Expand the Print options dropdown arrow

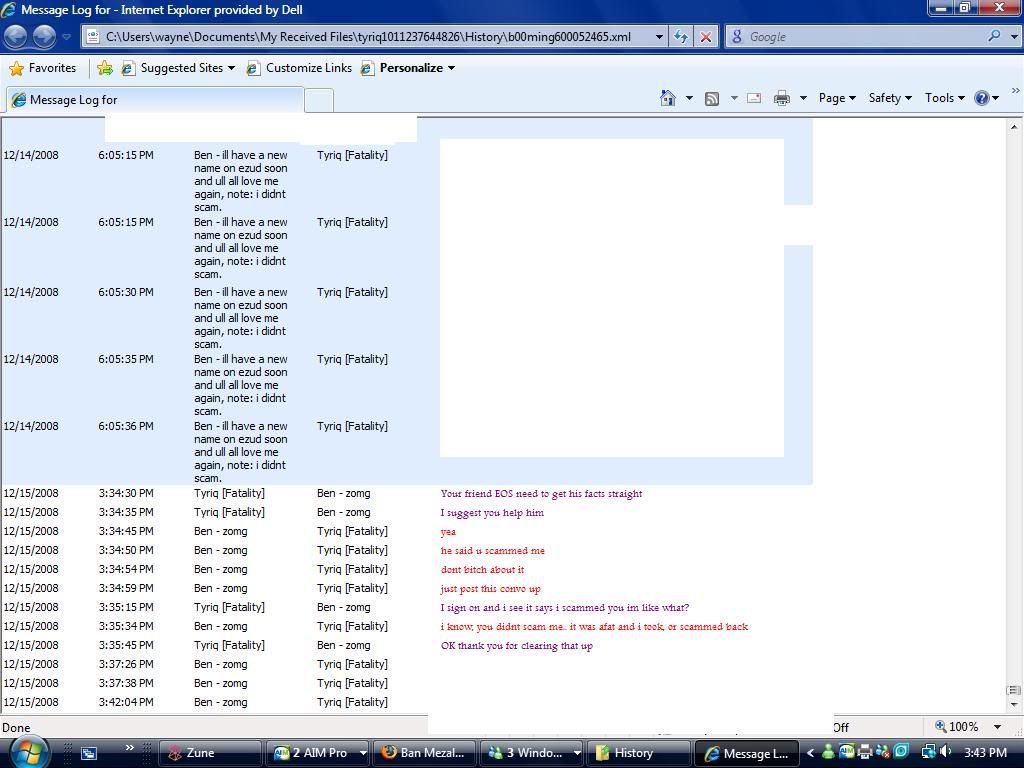coord(803,98)
